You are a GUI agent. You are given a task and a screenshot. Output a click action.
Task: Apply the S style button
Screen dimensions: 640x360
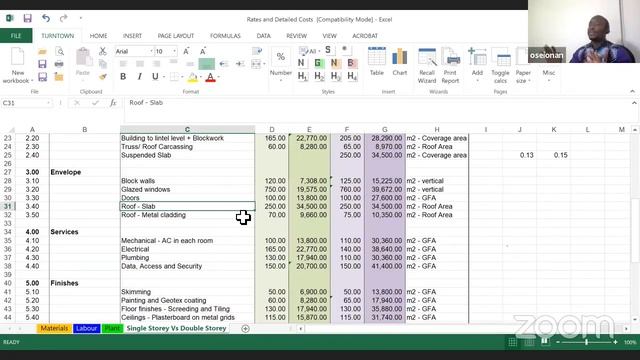click(328, 50)
